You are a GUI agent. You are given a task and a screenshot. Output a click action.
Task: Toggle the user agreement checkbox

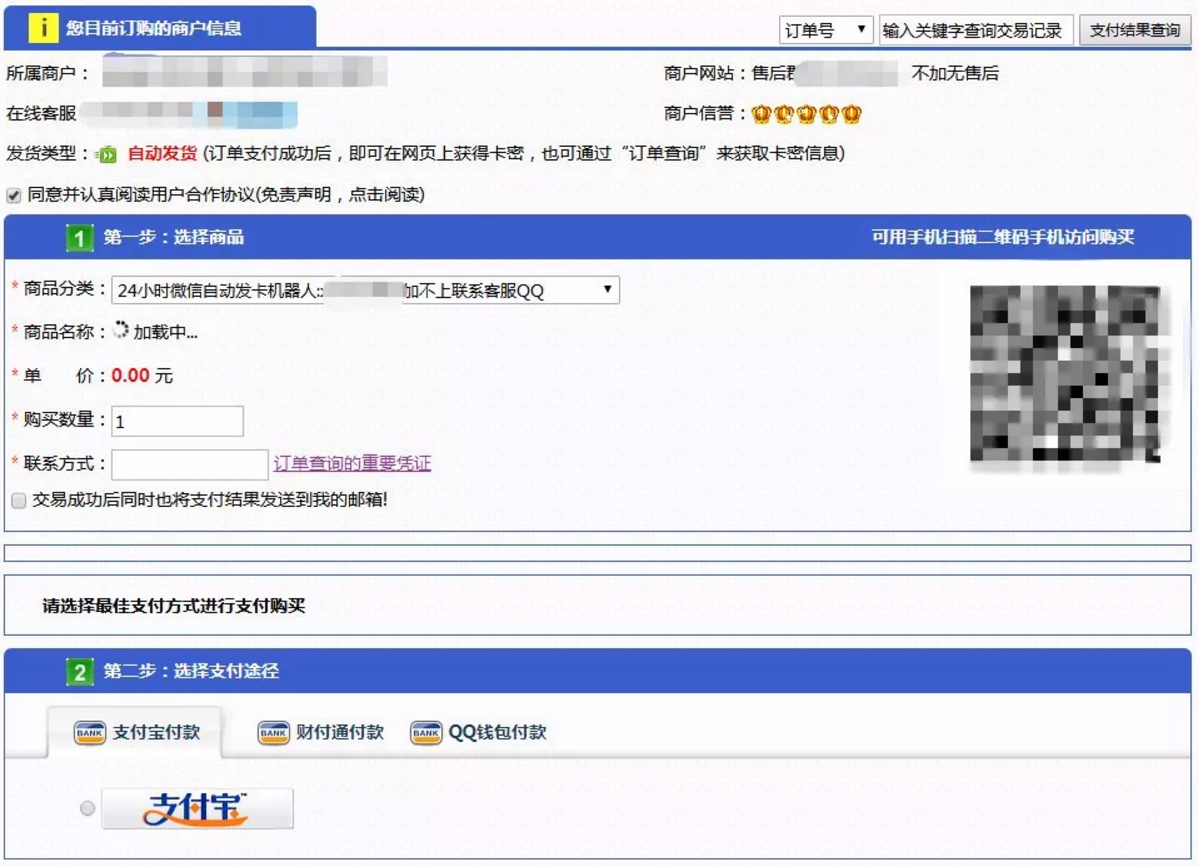(x=14, y=195)
